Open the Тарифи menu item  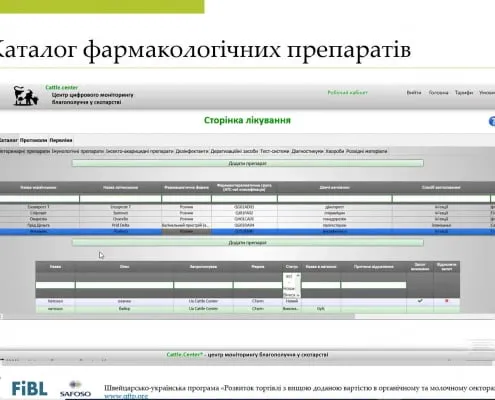[464, 93]
